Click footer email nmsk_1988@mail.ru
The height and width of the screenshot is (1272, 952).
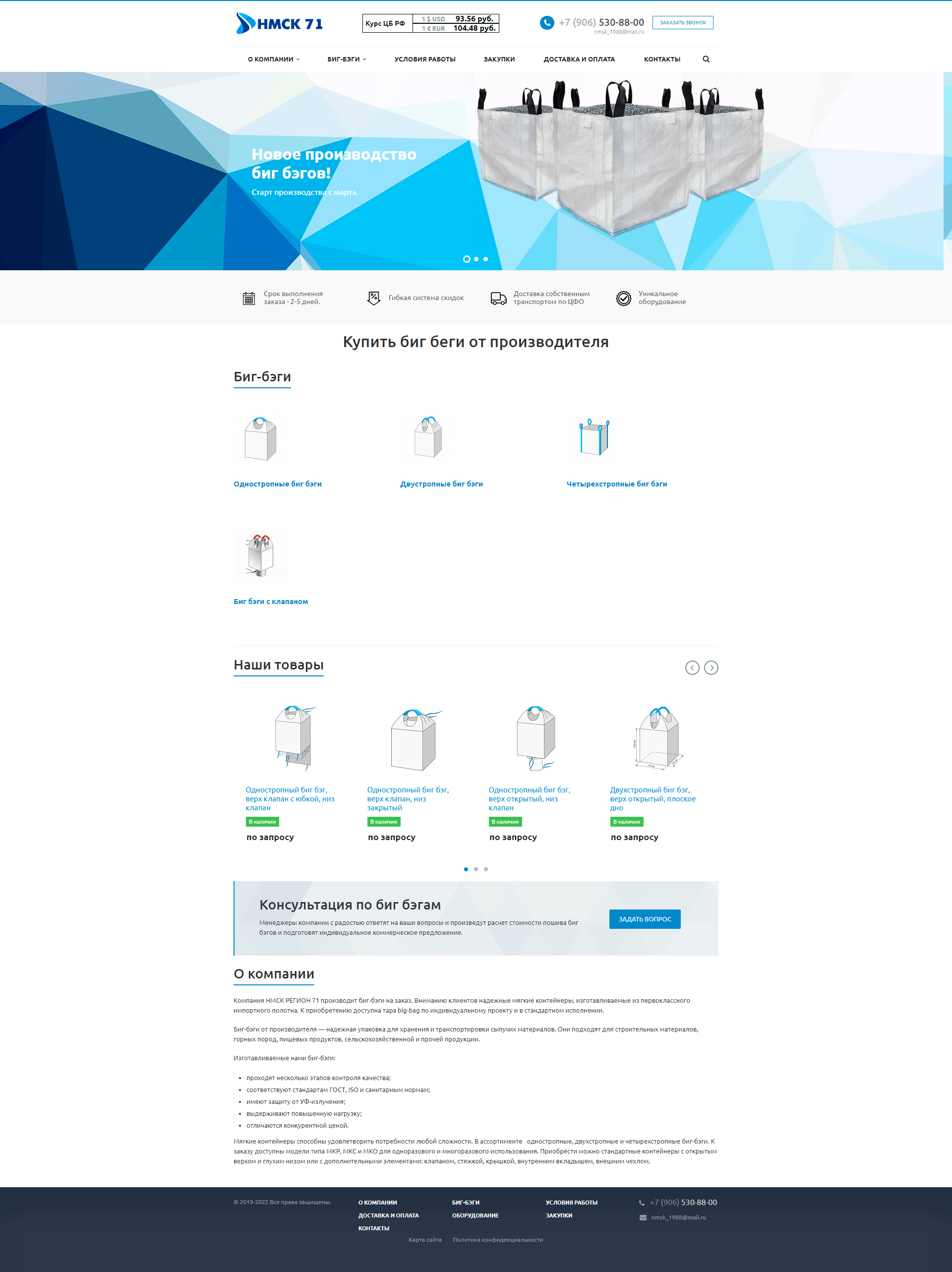pos(678,1217)
